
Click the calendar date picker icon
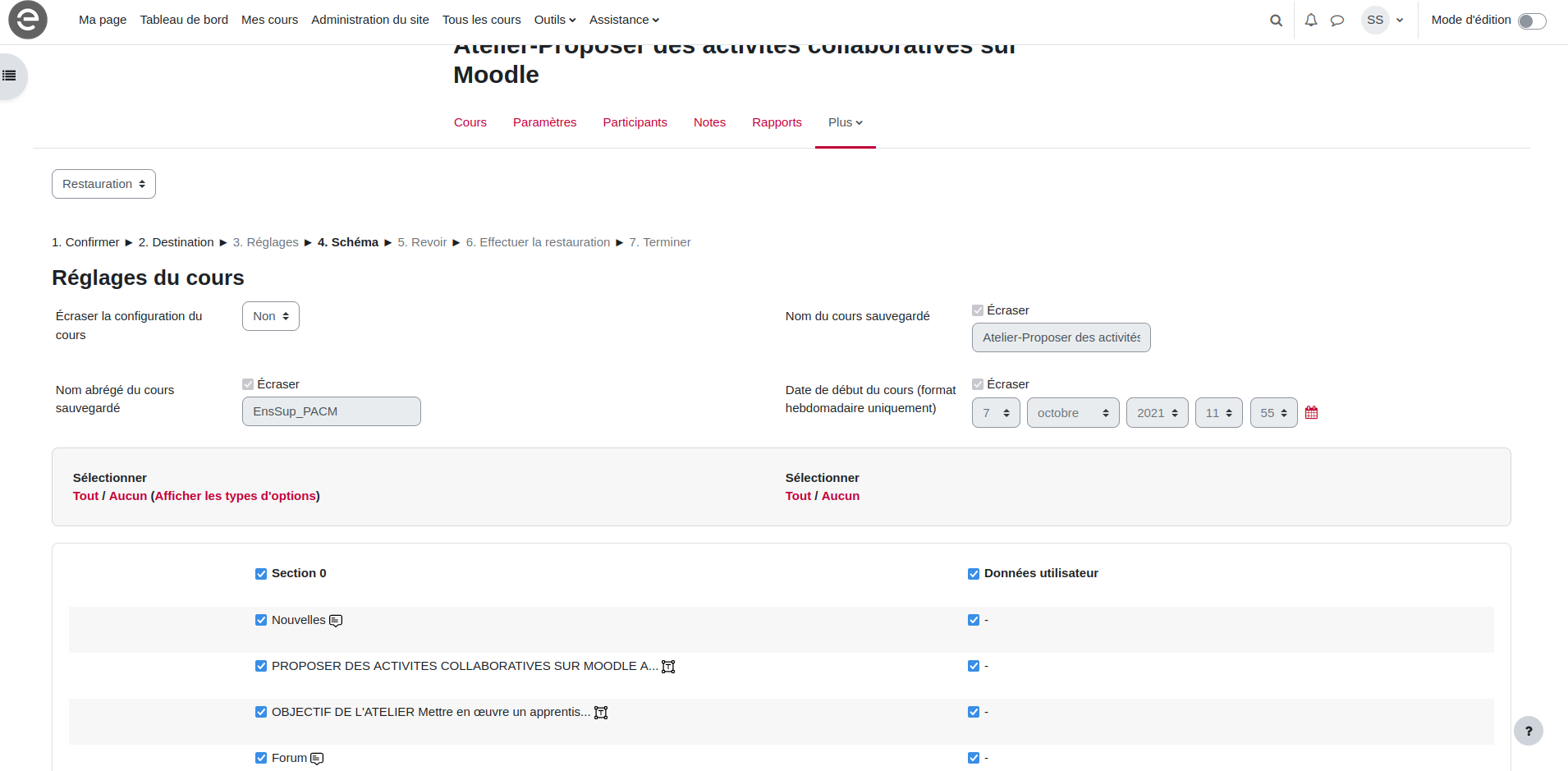(1311, 413)
